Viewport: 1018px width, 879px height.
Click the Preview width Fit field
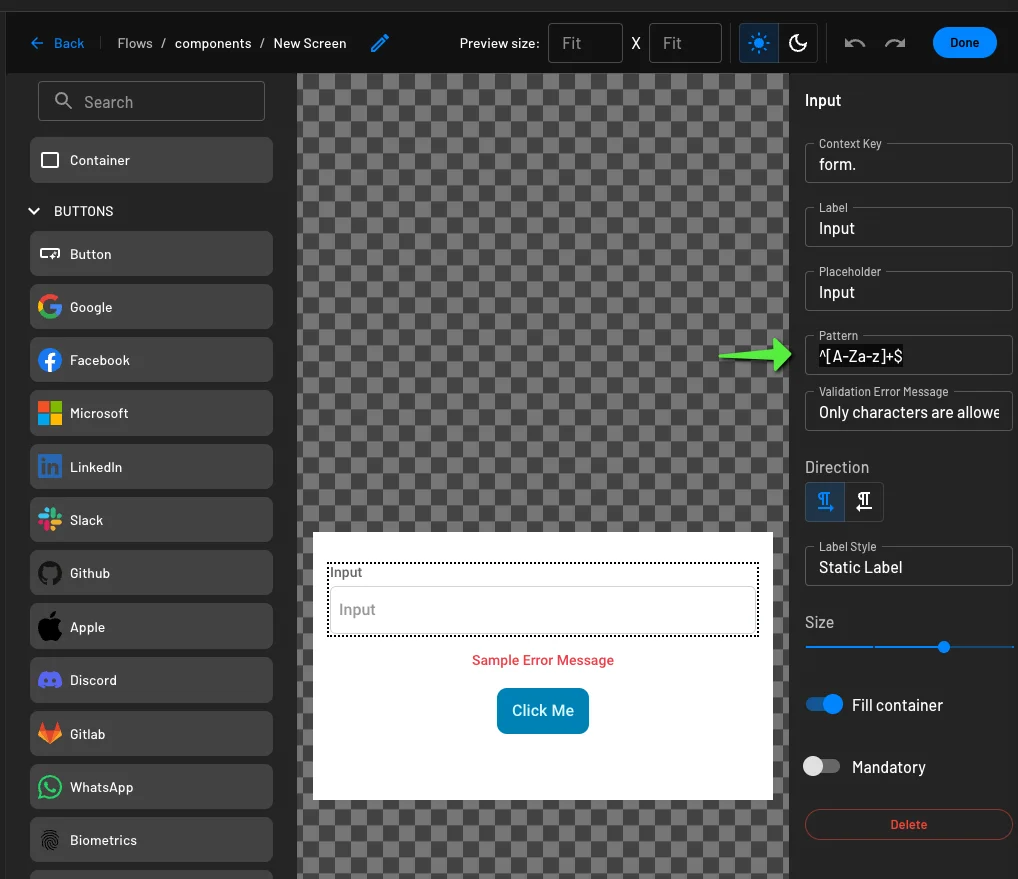coord(585,43)
